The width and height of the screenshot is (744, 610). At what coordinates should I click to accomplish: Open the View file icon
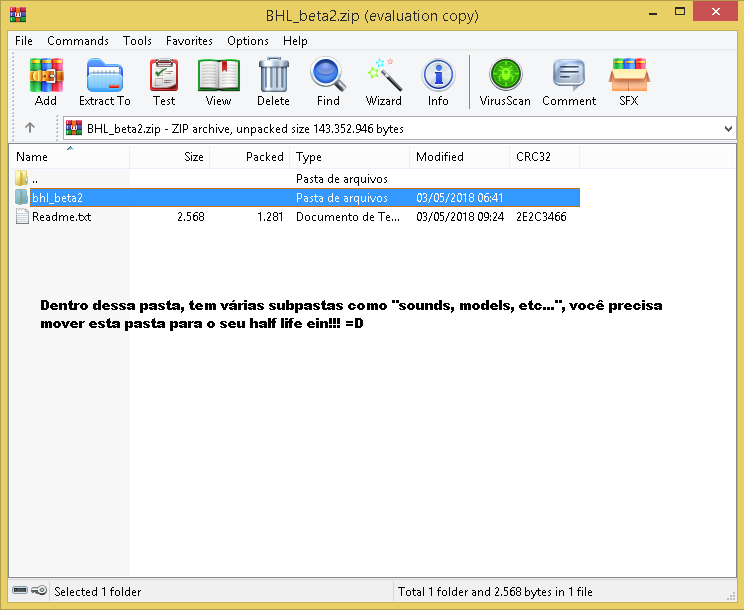(x=219, y=75)
